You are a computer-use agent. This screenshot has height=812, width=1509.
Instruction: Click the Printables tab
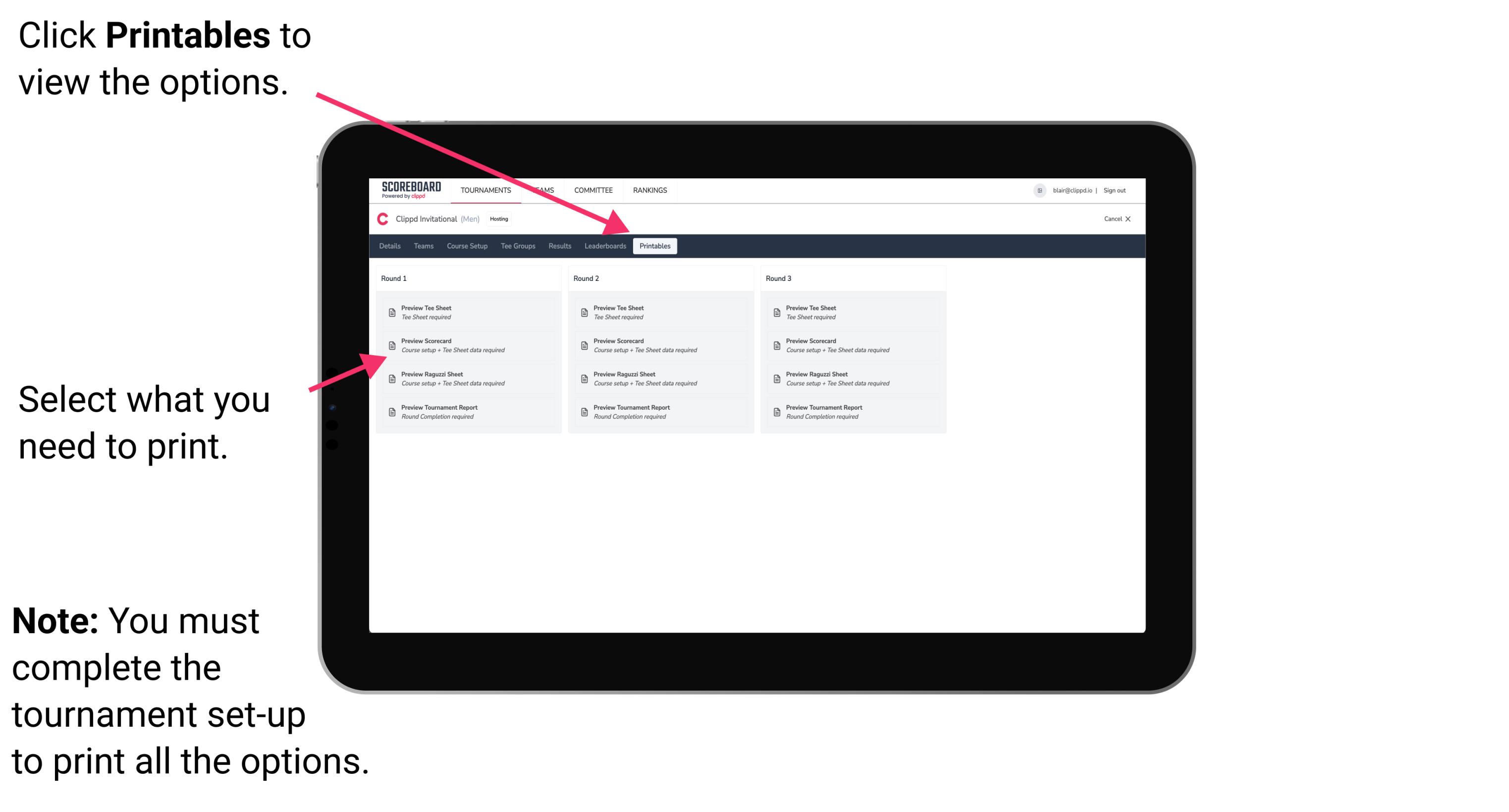coord(655,246)
